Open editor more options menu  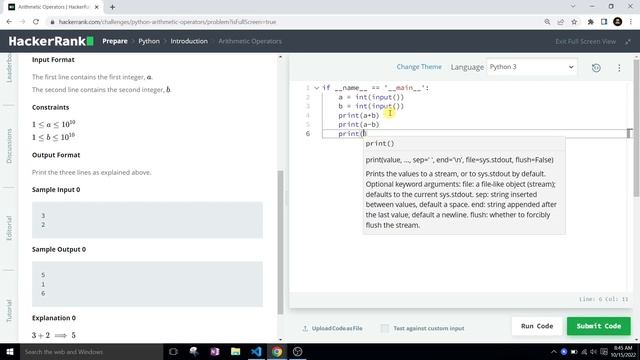coord(619,68)
